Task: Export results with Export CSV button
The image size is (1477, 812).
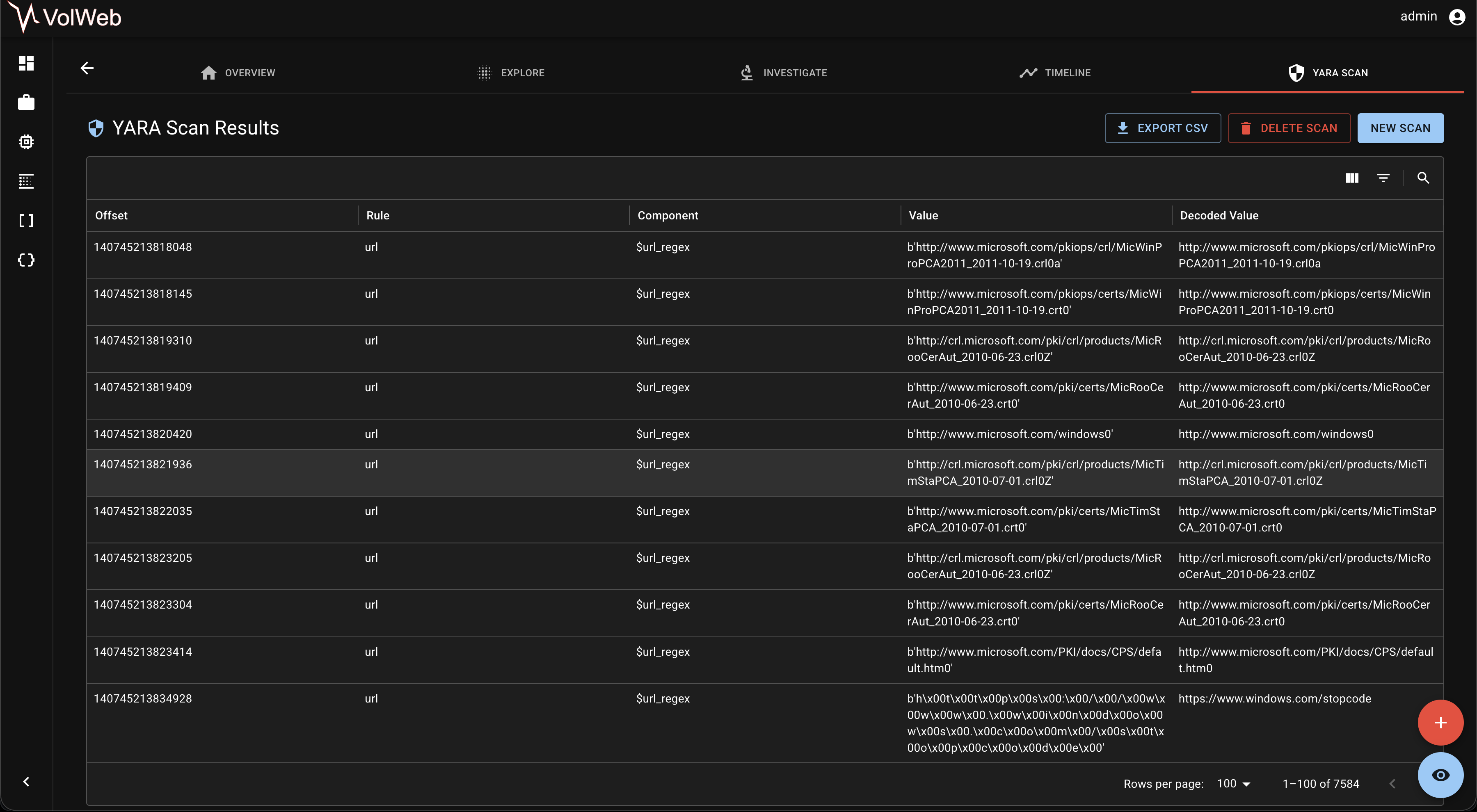Action: click(x=1163, y=128)
